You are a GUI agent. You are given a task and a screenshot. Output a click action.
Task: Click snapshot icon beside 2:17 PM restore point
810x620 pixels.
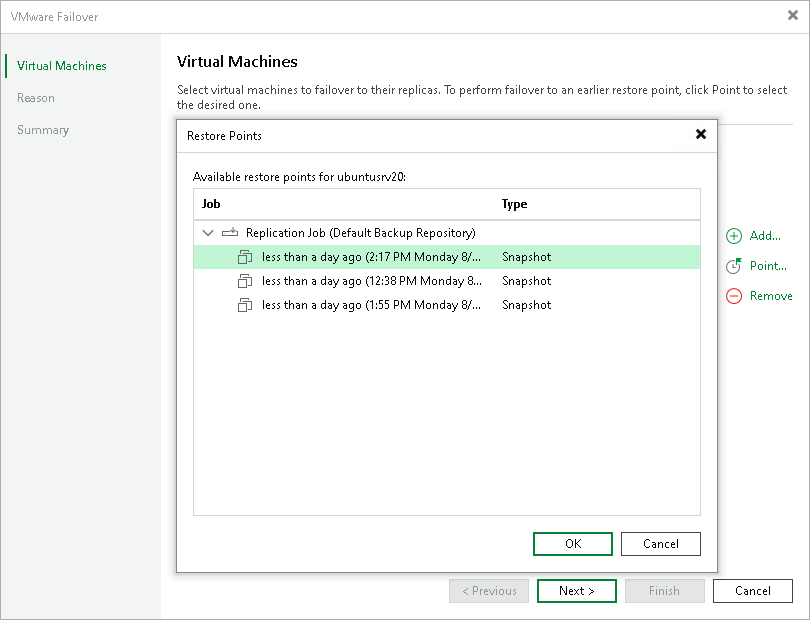245,257
